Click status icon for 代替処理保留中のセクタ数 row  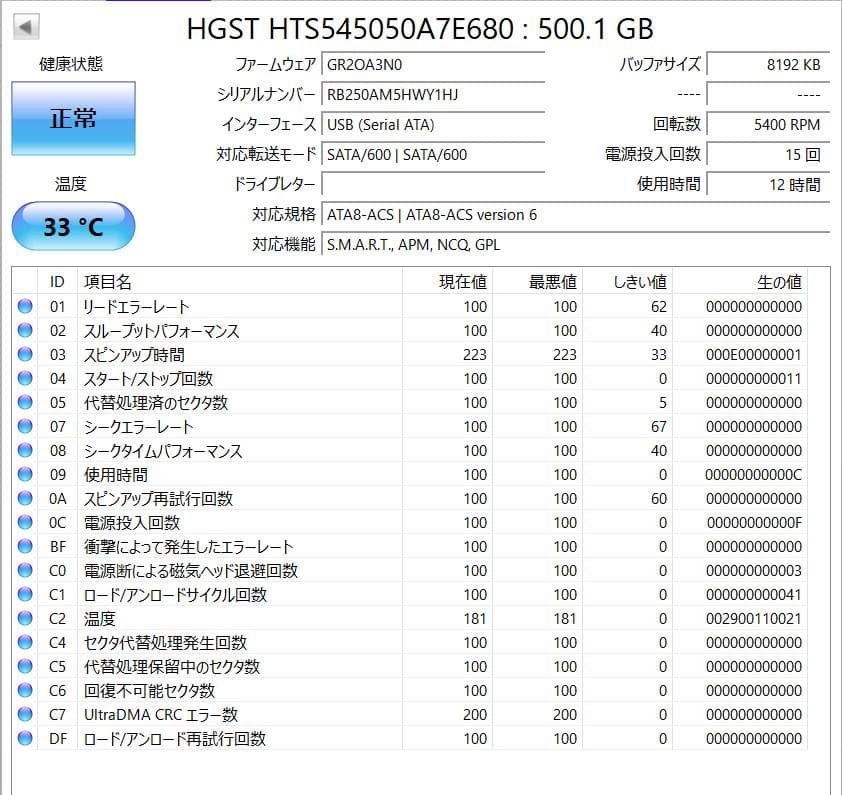(x=25, y=666)
